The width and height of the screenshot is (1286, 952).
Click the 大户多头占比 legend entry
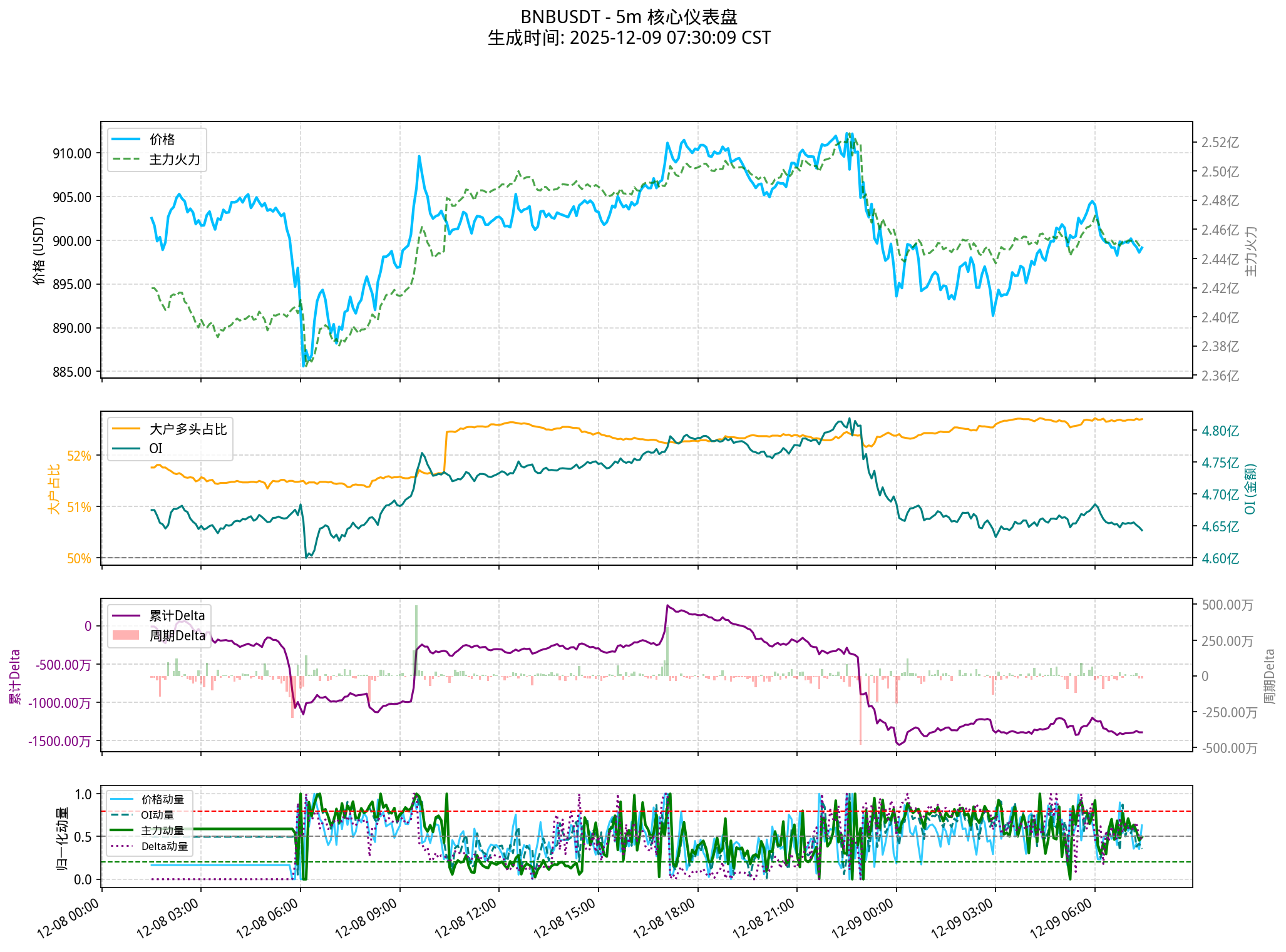[187, 429]
